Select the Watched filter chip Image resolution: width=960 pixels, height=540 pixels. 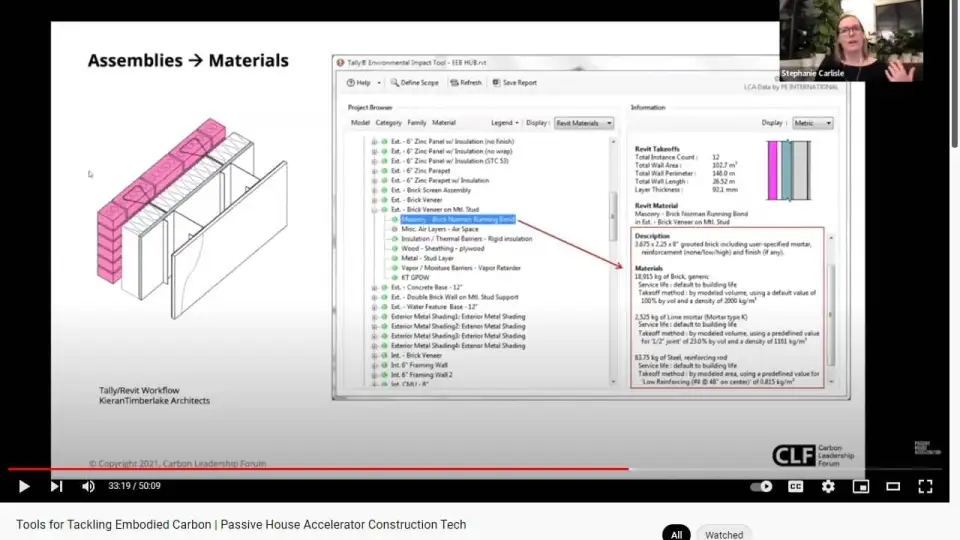click(724, 534)
